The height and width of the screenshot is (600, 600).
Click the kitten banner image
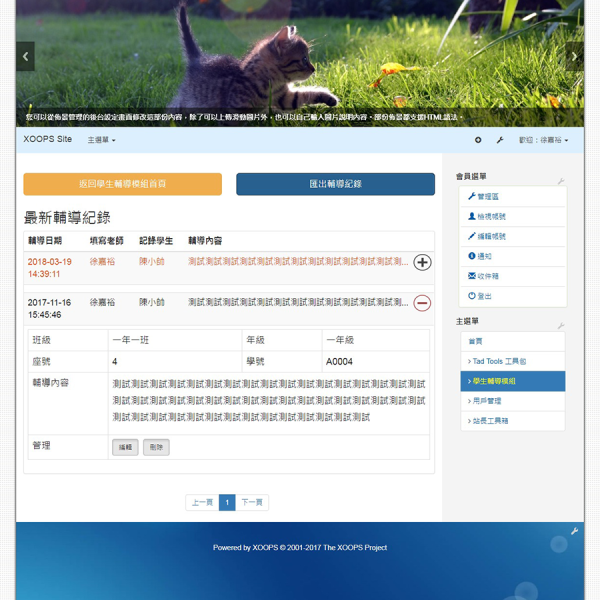pos(300,63)
